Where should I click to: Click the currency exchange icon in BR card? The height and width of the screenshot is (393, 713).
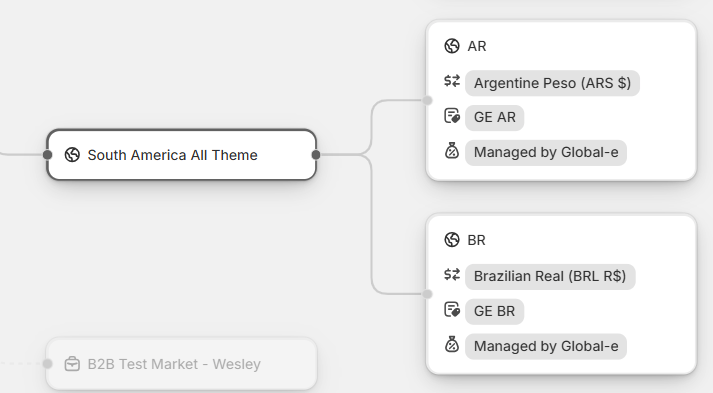pyautogui.click(x=452, y=275)
